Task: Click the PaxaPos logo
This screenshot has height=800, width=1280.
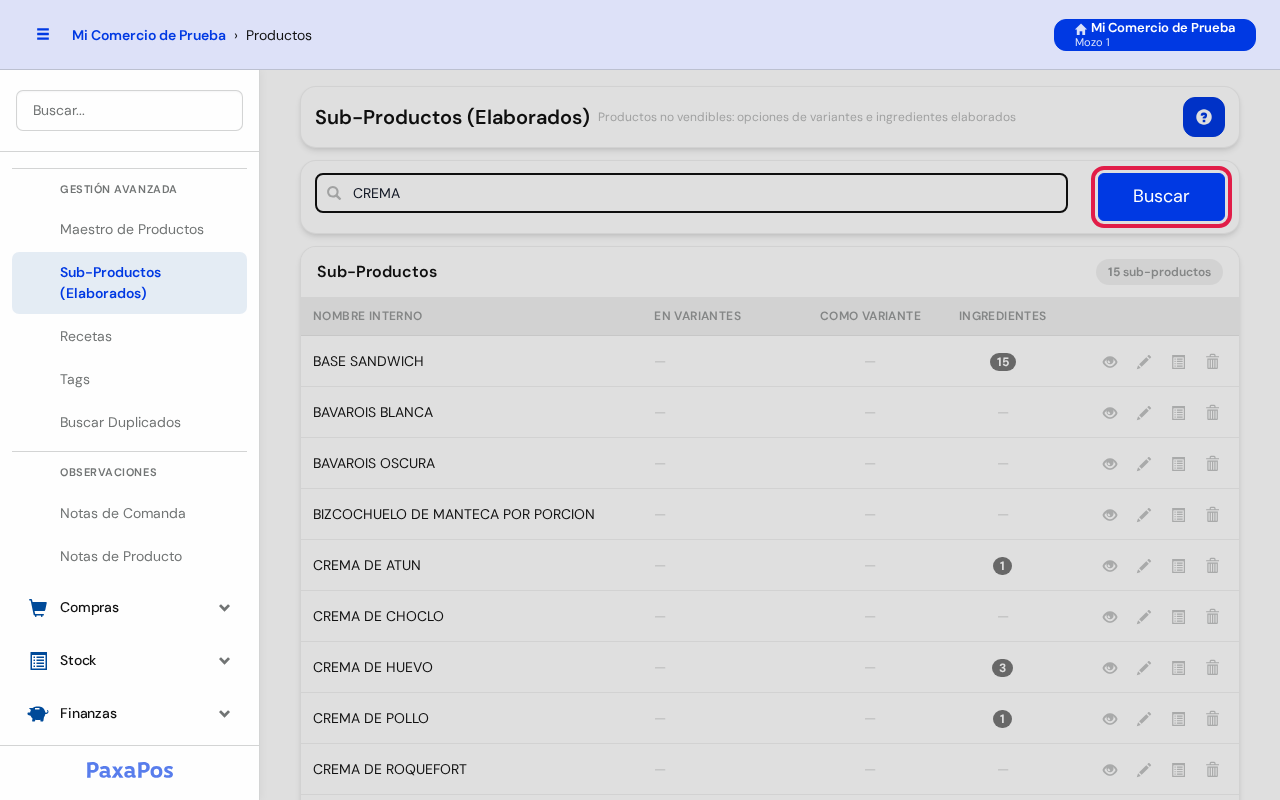Action: [x=130, y=771]
